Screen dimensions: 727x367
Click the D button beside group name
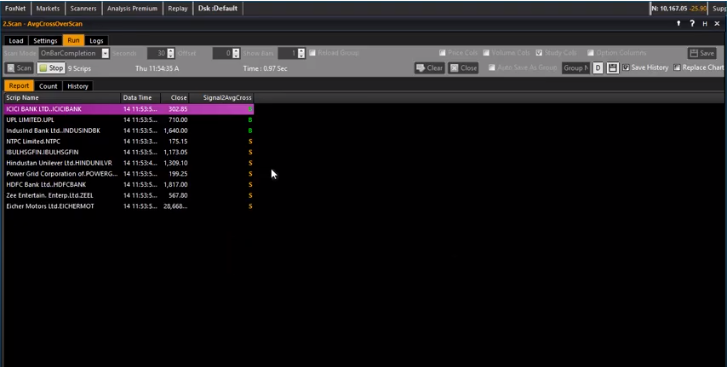tap(598, 68)
